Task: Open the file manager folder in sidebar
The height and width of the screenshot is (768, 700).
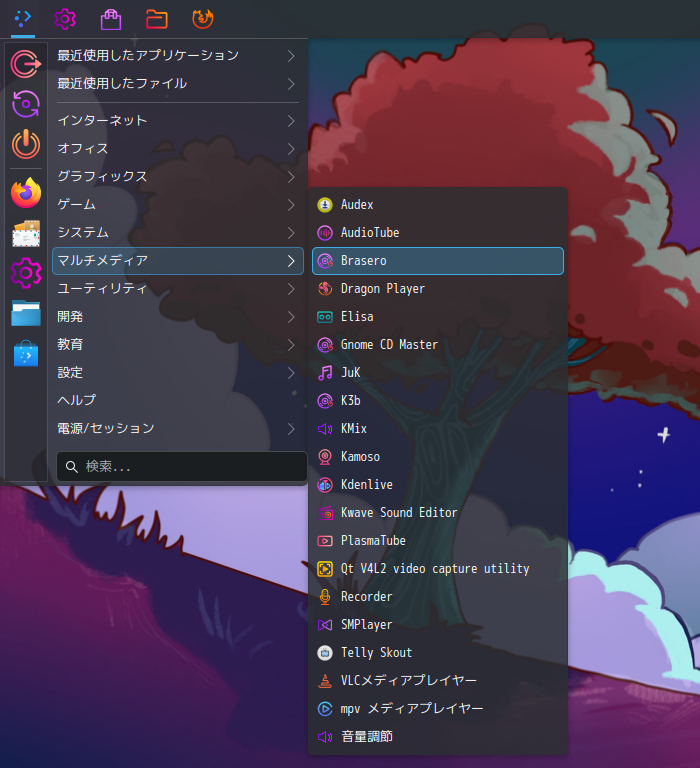Action: tap(26, 313)
